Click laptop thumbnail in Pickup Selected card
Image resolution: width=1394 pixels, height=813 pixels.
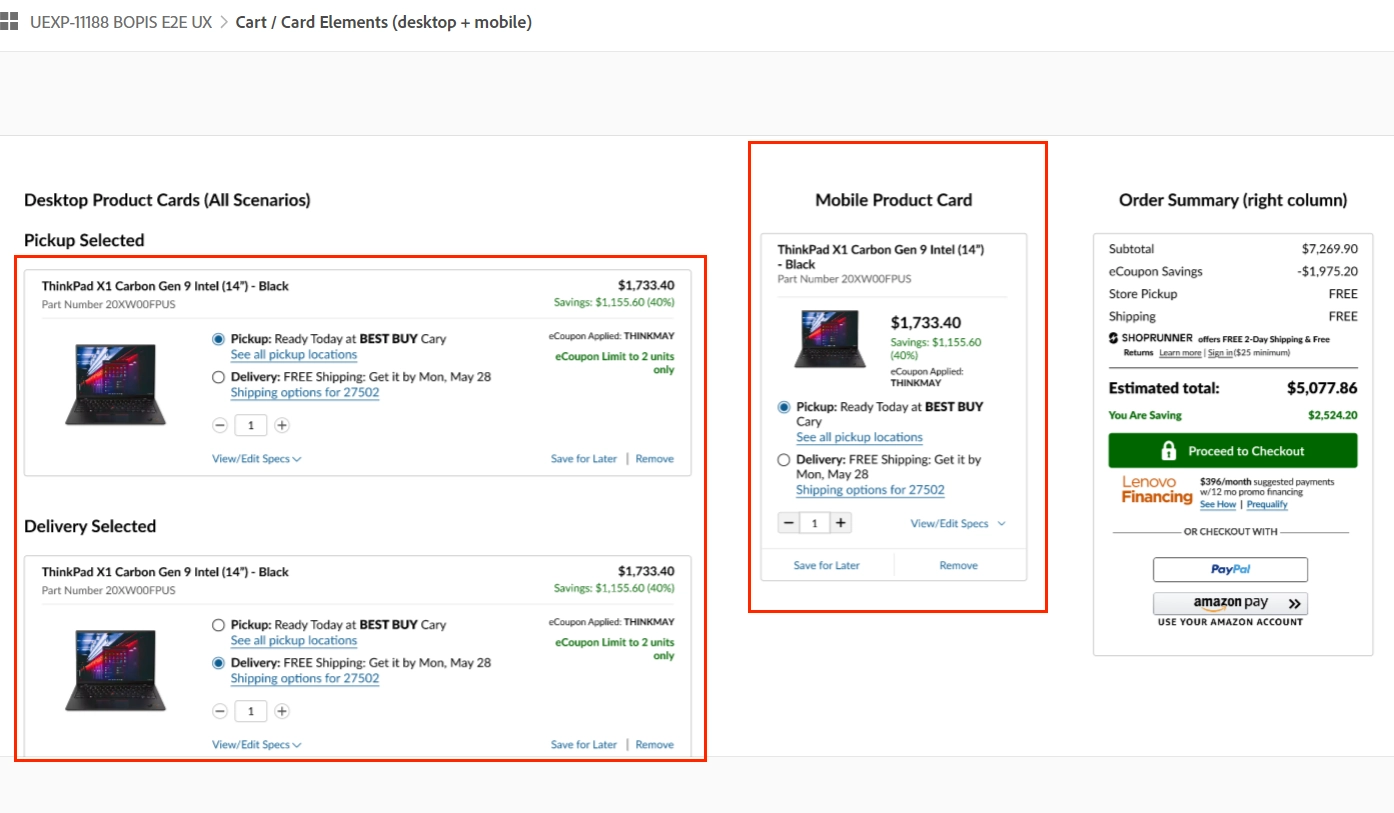click(x=116, y=385)
